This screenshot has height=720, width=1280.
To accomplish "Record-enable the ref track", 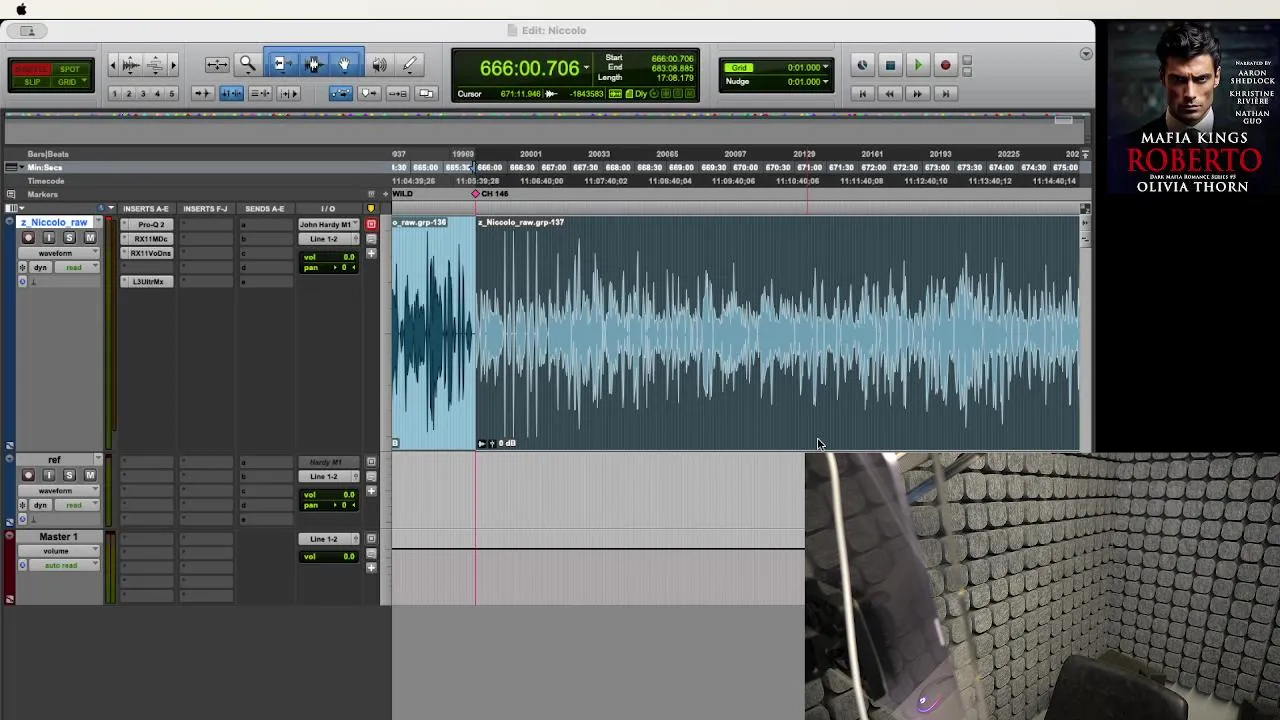I will tap(28, 475).
